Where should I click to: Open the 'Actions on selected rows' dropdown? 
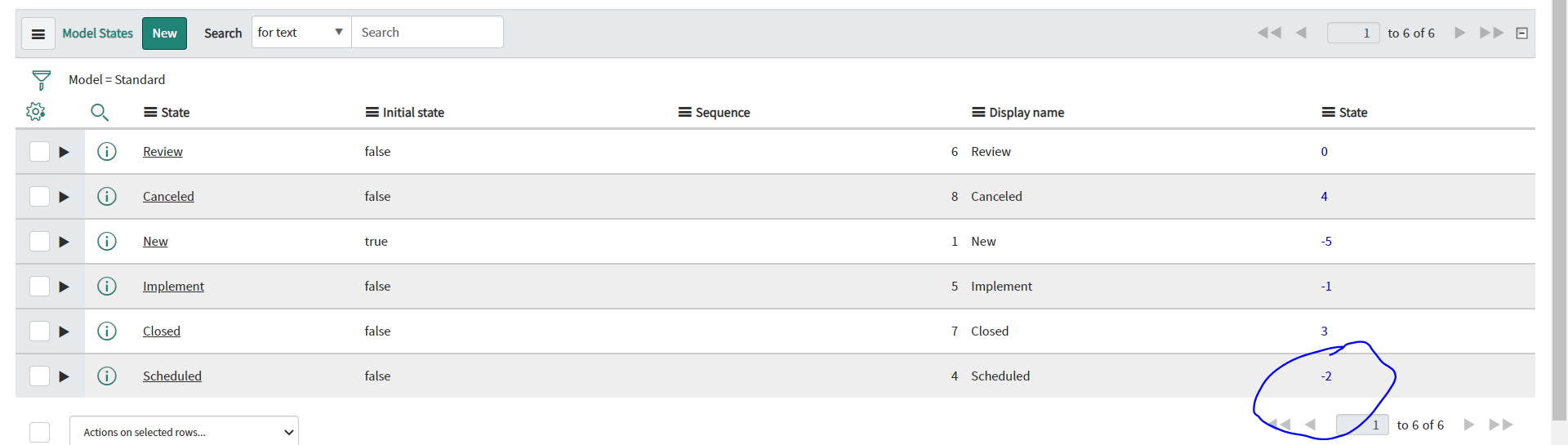point(184,432)
